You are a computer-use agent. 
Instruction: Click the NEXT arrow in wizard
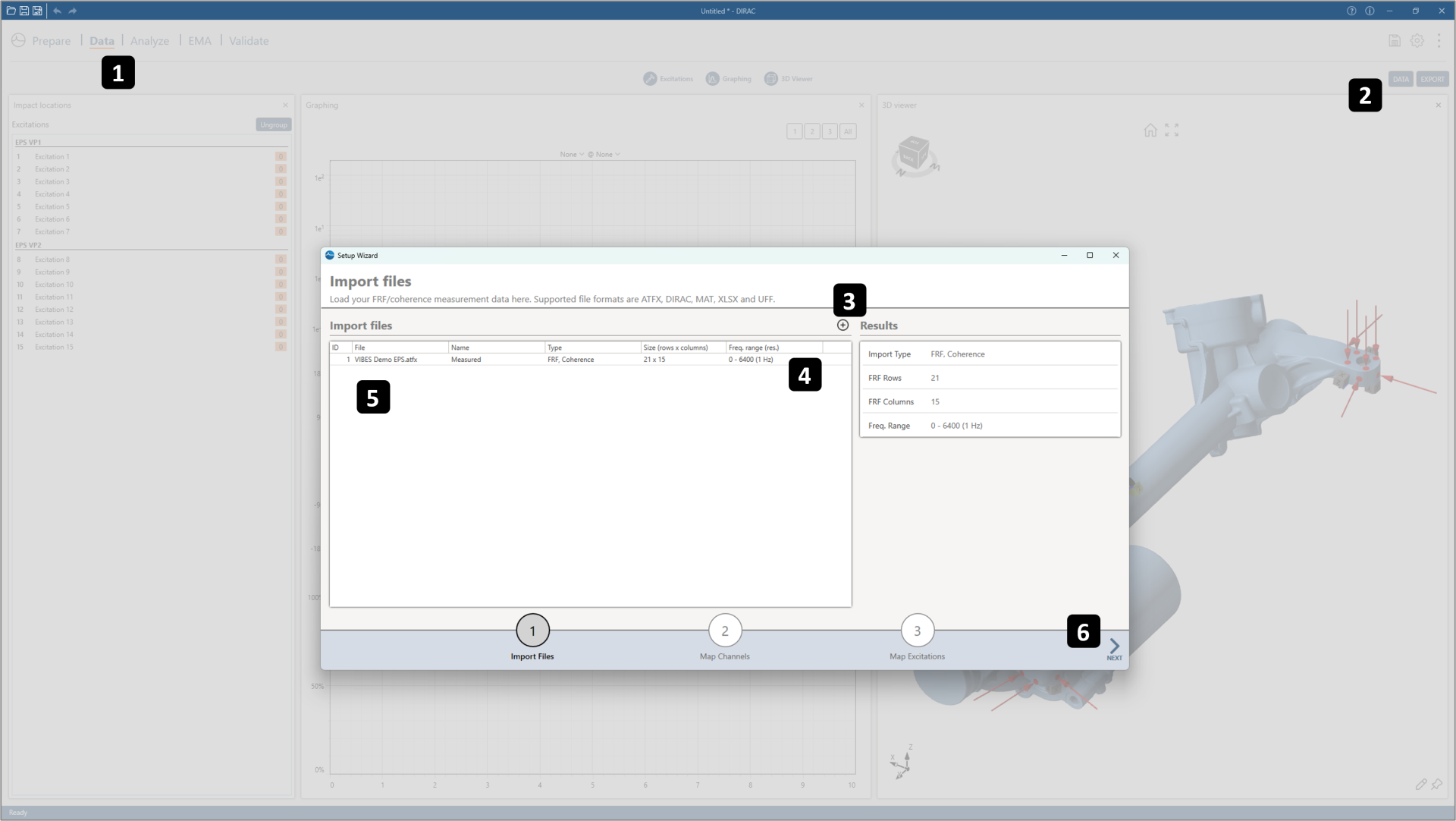[x=1114, y=648]
